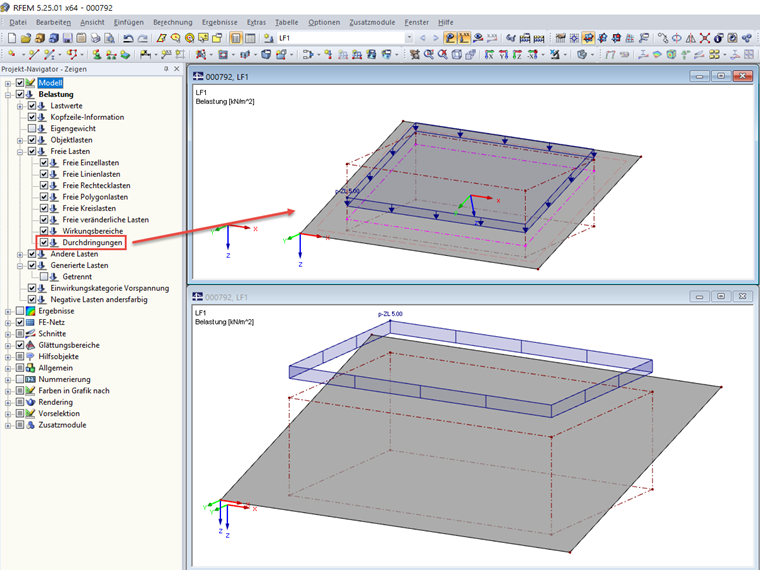This screenshot has height=570, width=760.
Task: Collapse the Belastung tree node
Action: [8, 95]
